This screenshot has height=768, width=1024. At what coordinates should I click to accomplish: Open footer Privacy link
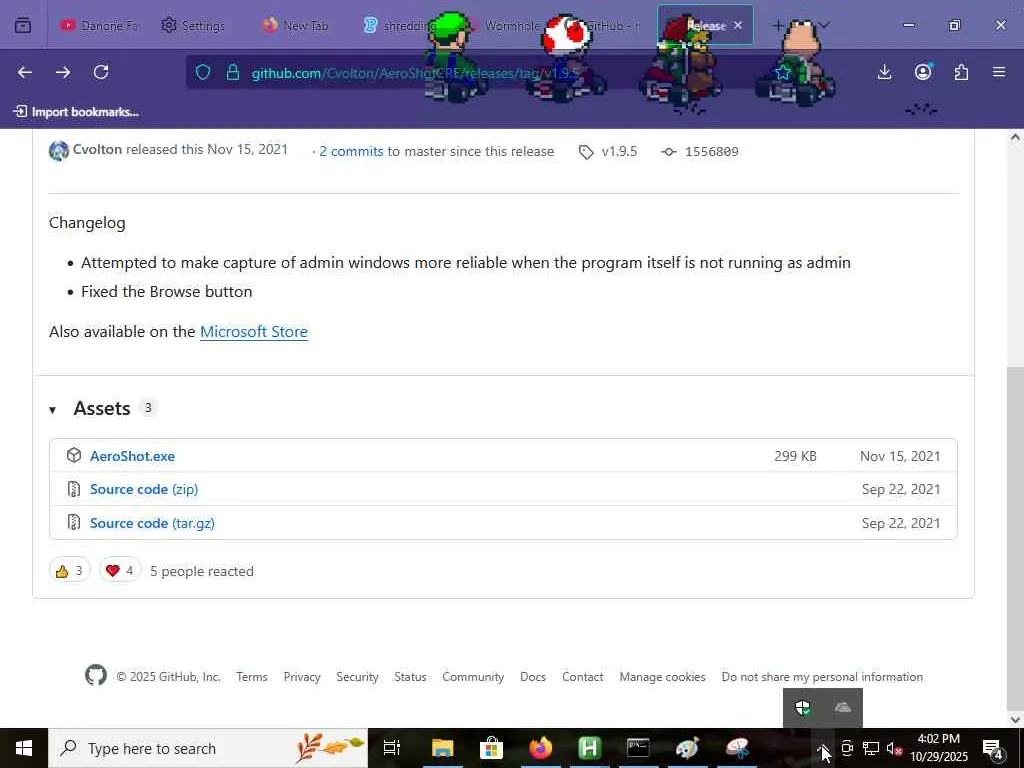coord(302,677)
